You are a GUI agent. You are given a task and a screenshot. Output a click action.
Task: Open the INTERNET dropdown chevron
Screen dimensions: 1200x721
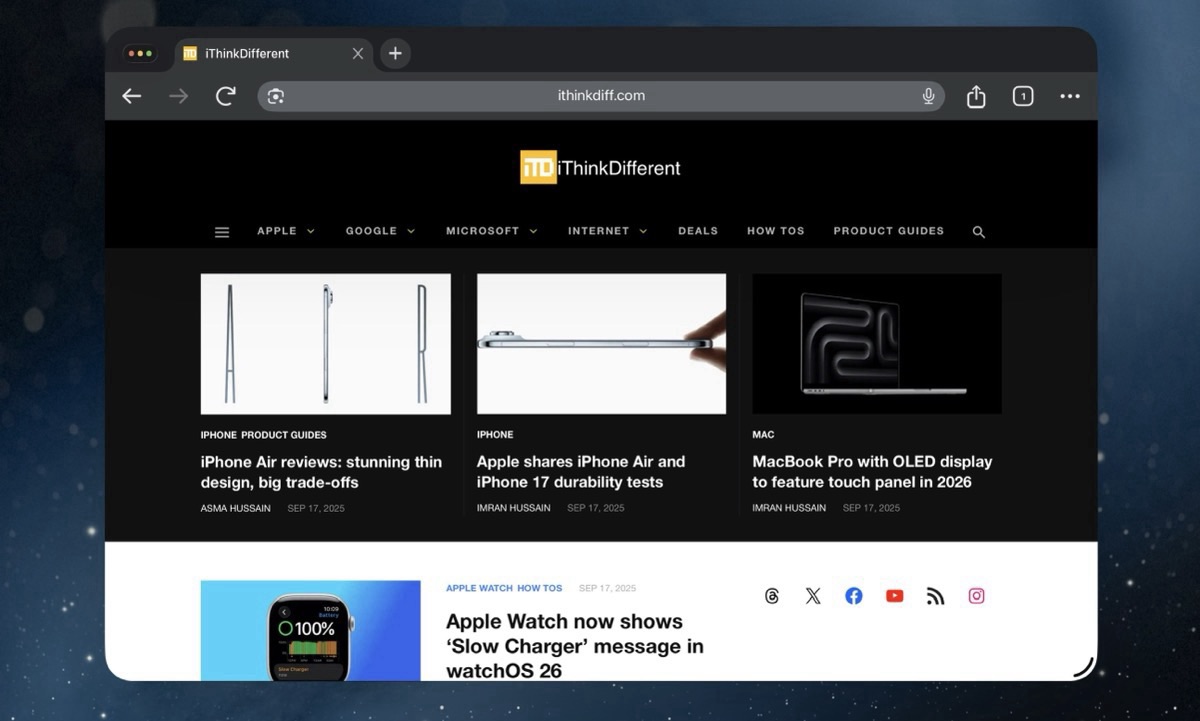643,231
